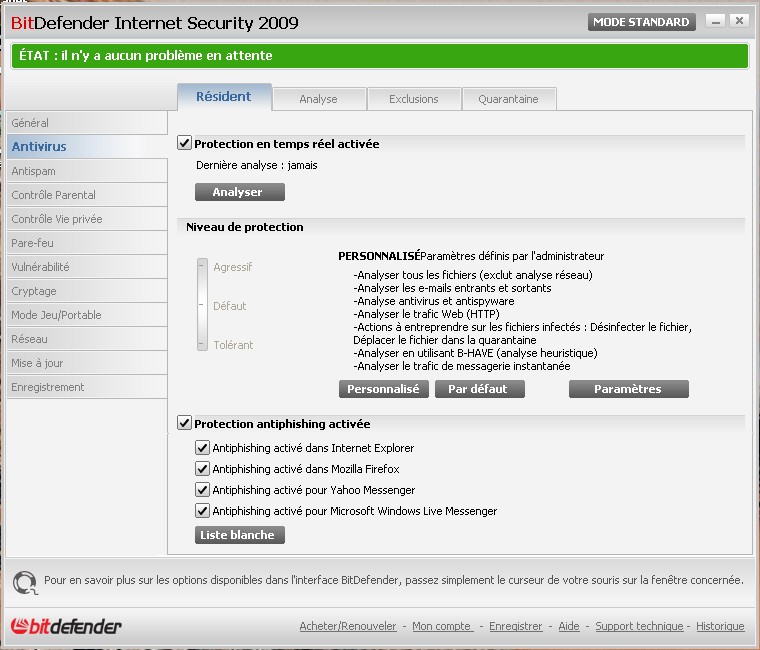Select Antispam in the sidebar
This screenshot has height=650, width=760.
tap(87, 171)
